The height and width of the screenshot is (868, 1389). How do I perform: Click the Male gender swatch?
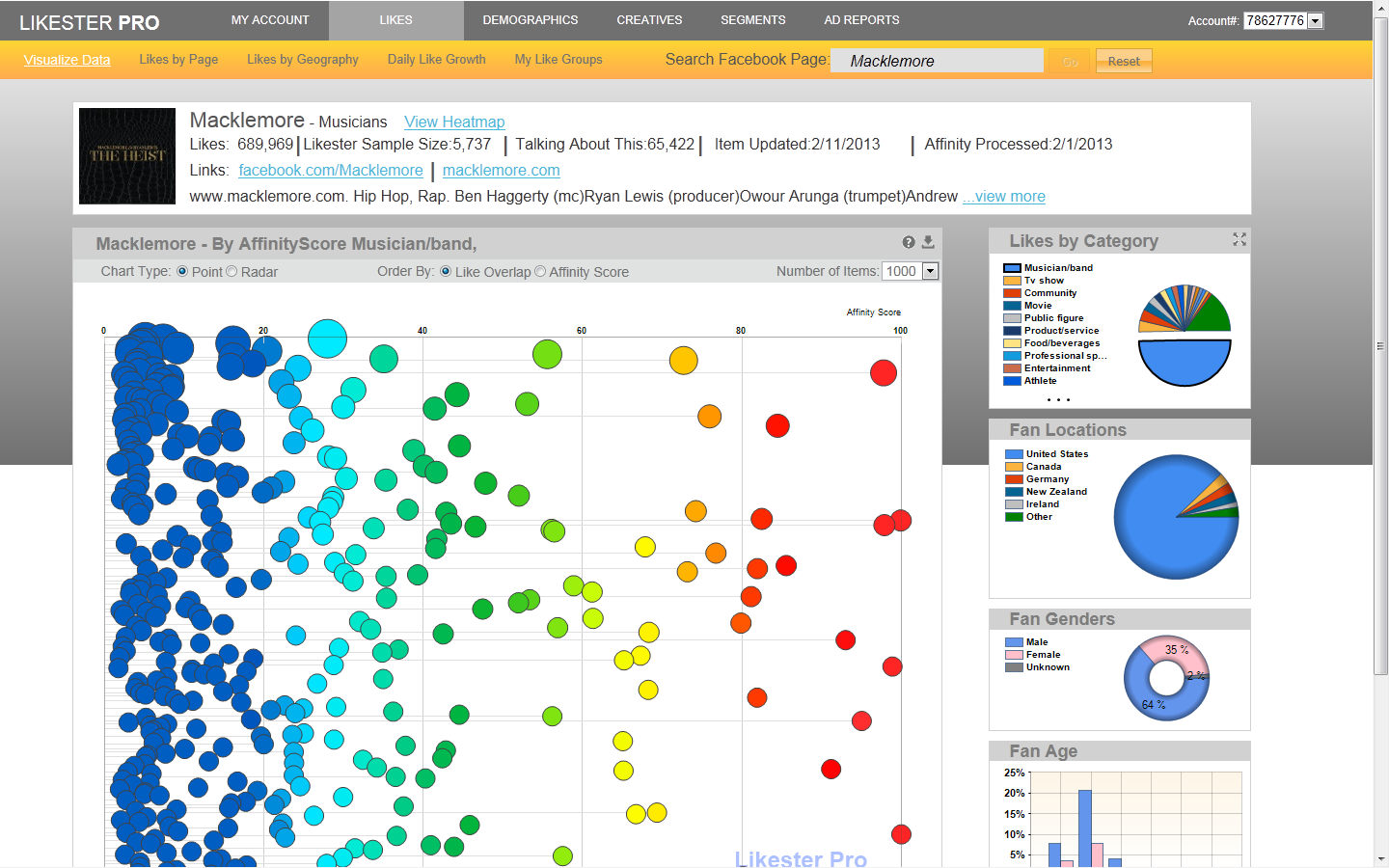[1014, 642]
